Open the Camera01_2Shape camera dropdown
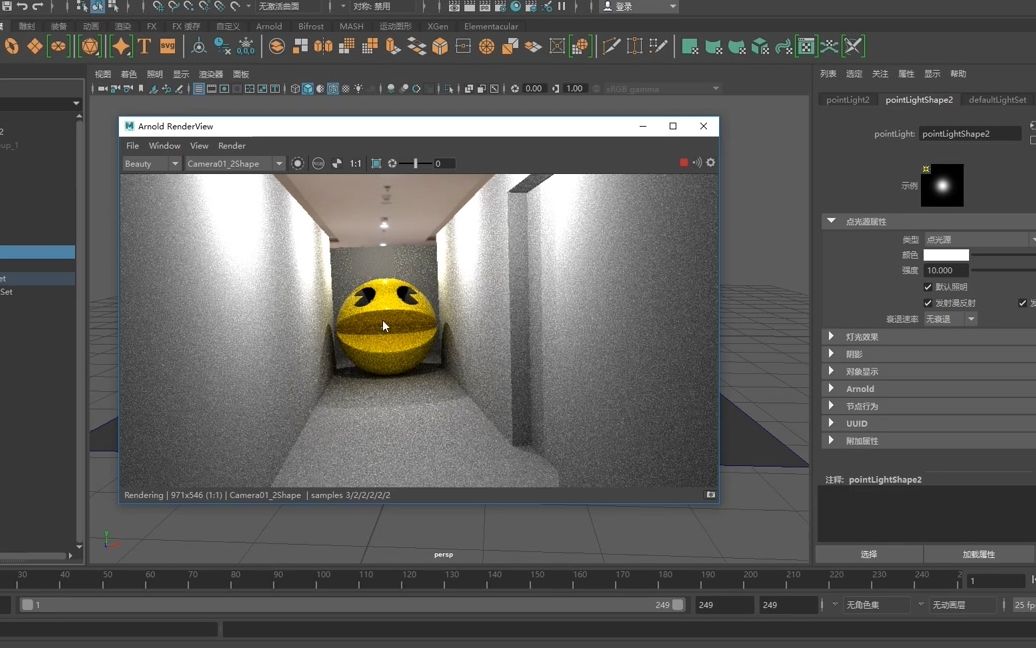This screenshot has width=1036, height=648. coord(279,163)
